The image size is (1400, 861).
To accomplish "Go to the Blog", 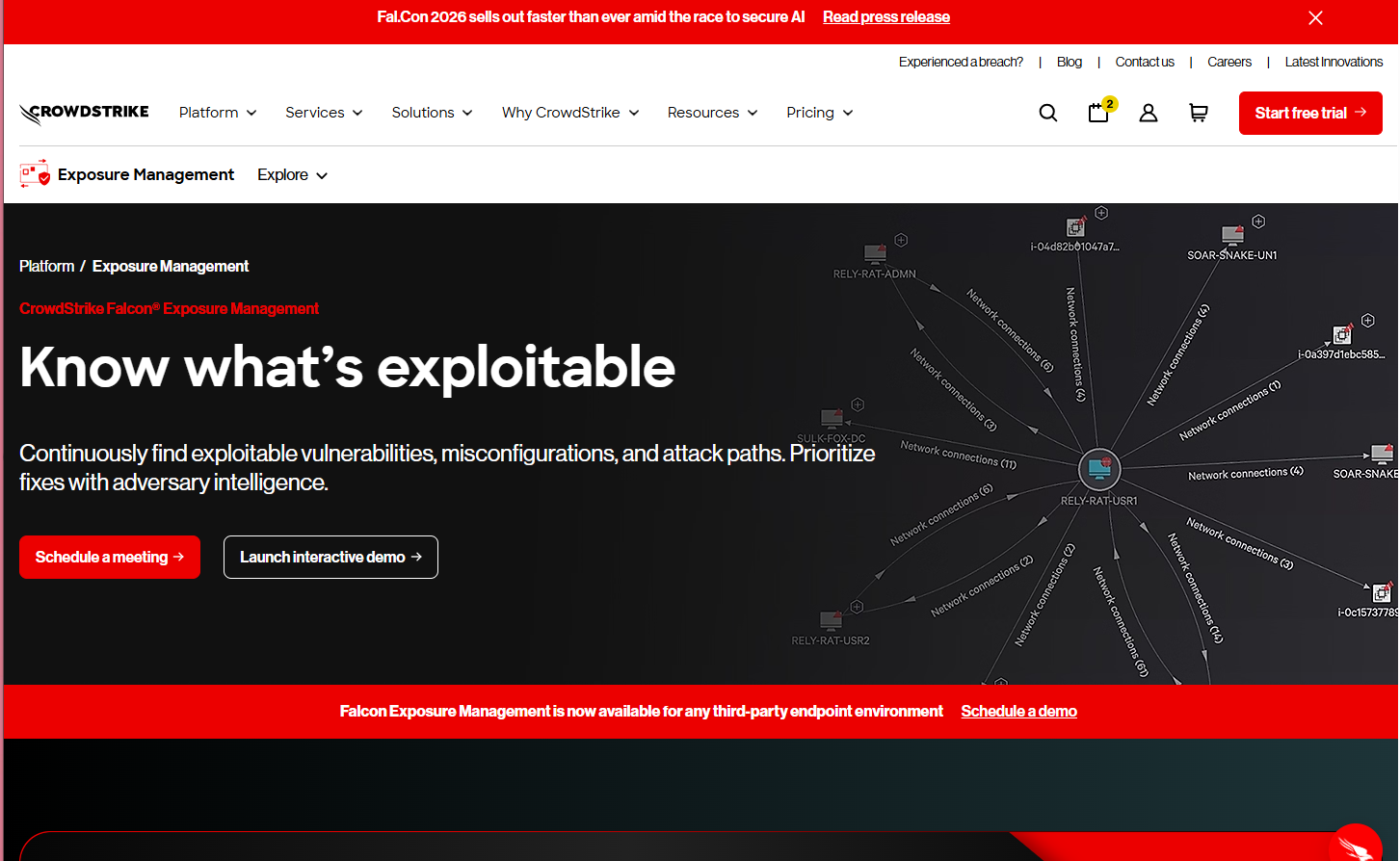I will [1070, 62].
